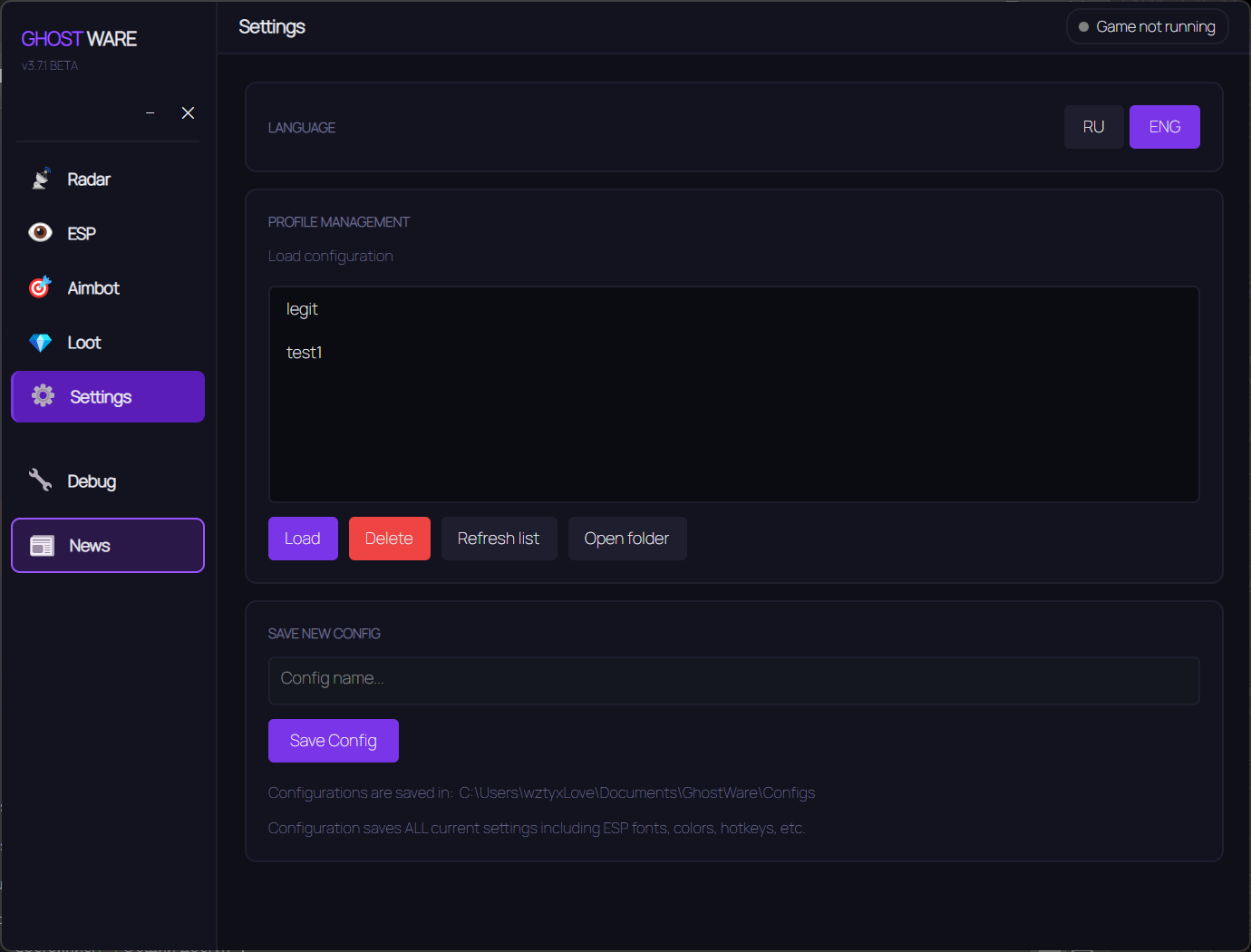Switch to the Aimbot page
Image resolution: width=1251 pixels, height=952 pixels.
coord(108,288)
